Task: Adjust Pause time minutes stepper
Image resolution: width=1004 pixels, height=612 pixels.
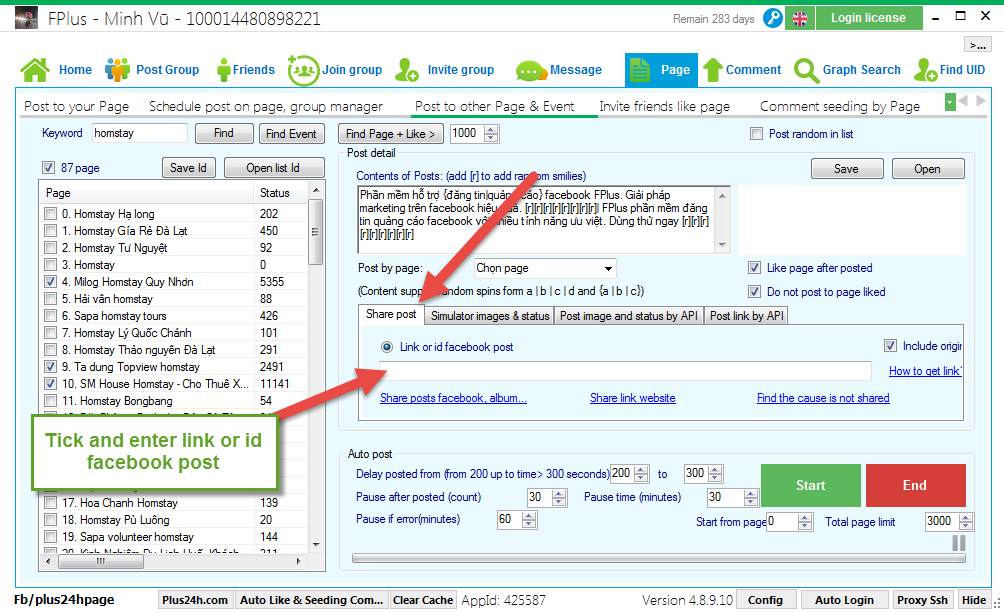Action: (x=751, y=497)
